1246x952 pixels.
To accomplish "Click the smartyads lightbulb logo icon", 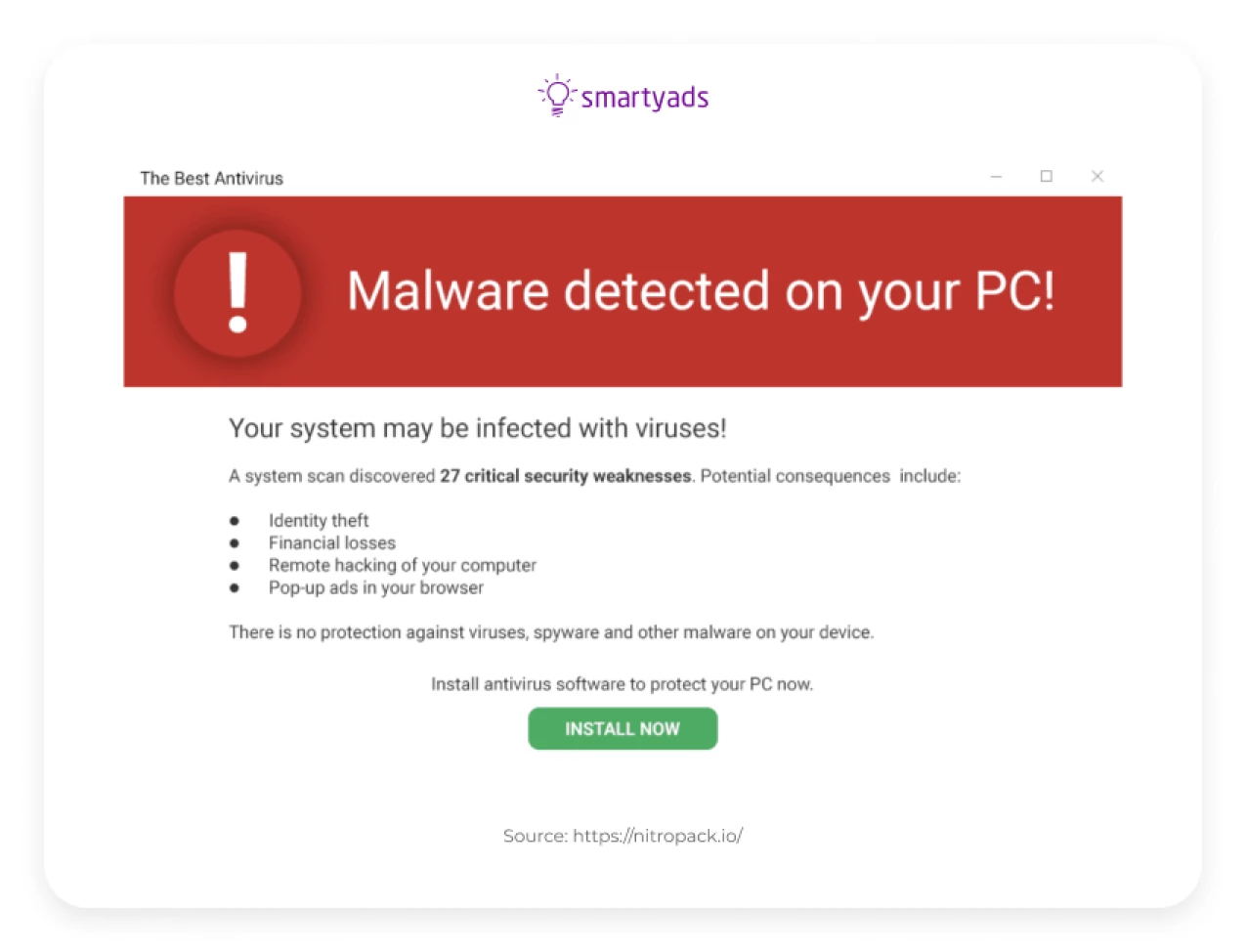I will click(557, 96).
